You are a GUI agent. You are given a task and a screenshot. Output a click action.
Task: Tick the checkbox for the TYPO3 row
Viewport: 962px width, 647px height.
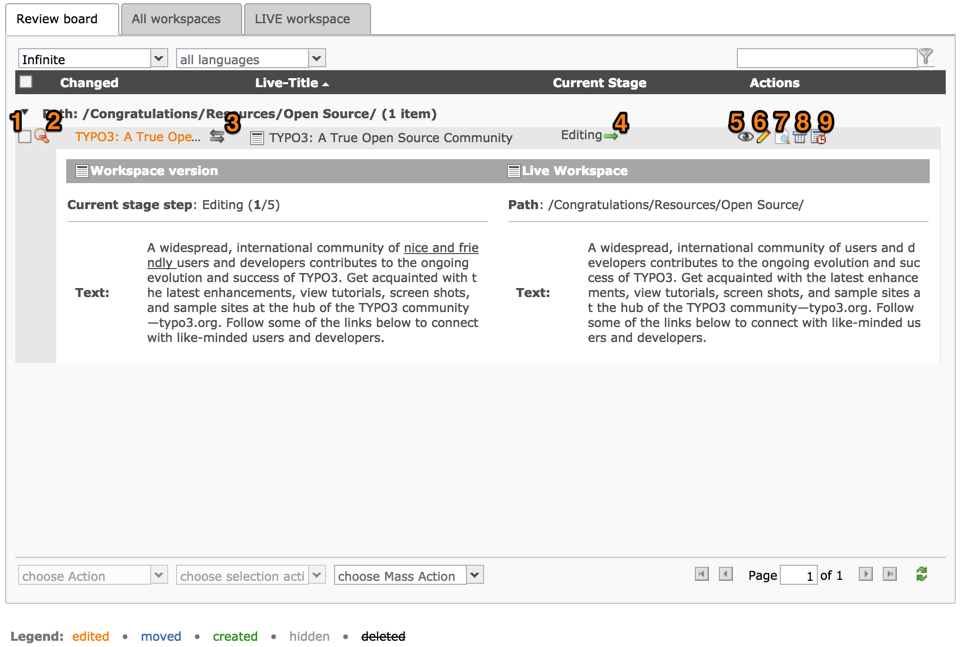tap(25, 137)
